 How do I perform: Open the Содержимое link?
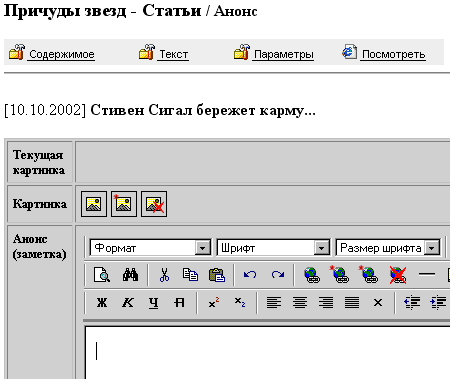[x=62, y=54]
